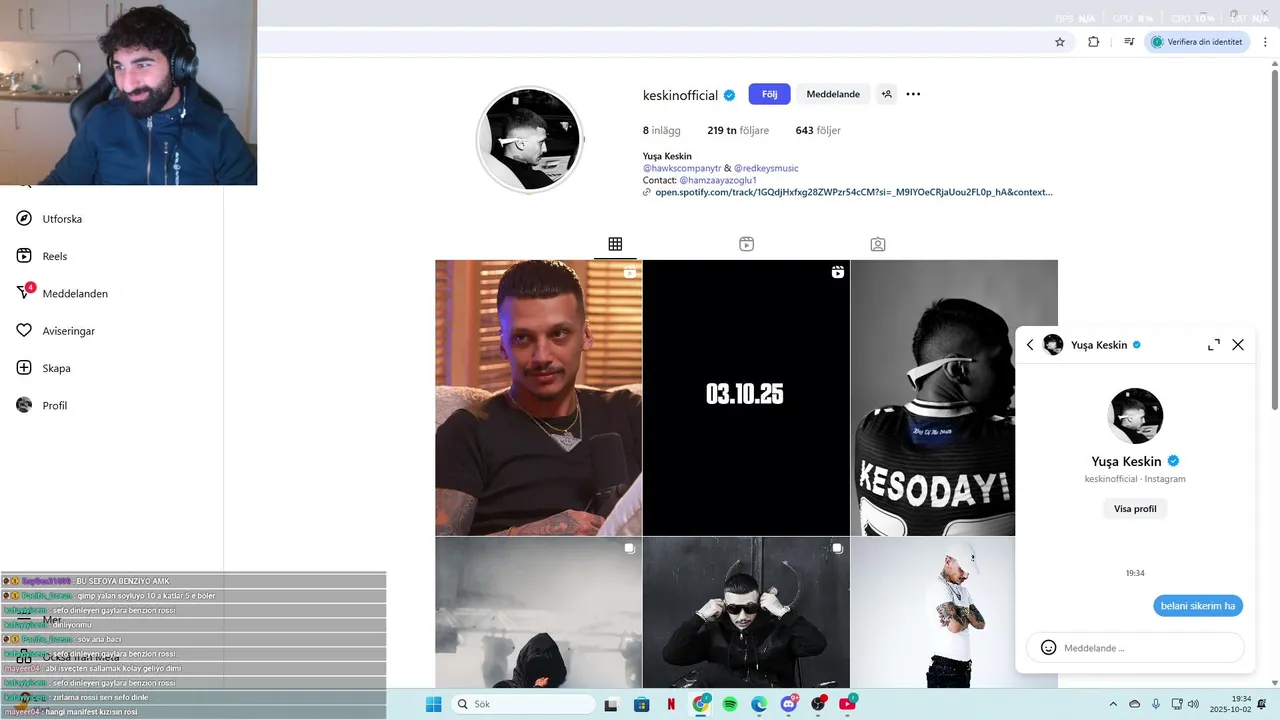Screen dimensions: 1280x720
Task: Switch to Chrome in taskbar
Action: pos(701,704)
